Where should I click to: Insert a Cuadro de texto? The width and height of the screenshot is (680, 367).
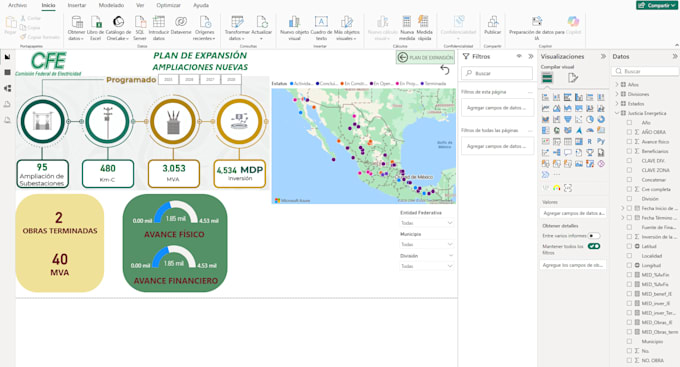(x=321, y=28)
